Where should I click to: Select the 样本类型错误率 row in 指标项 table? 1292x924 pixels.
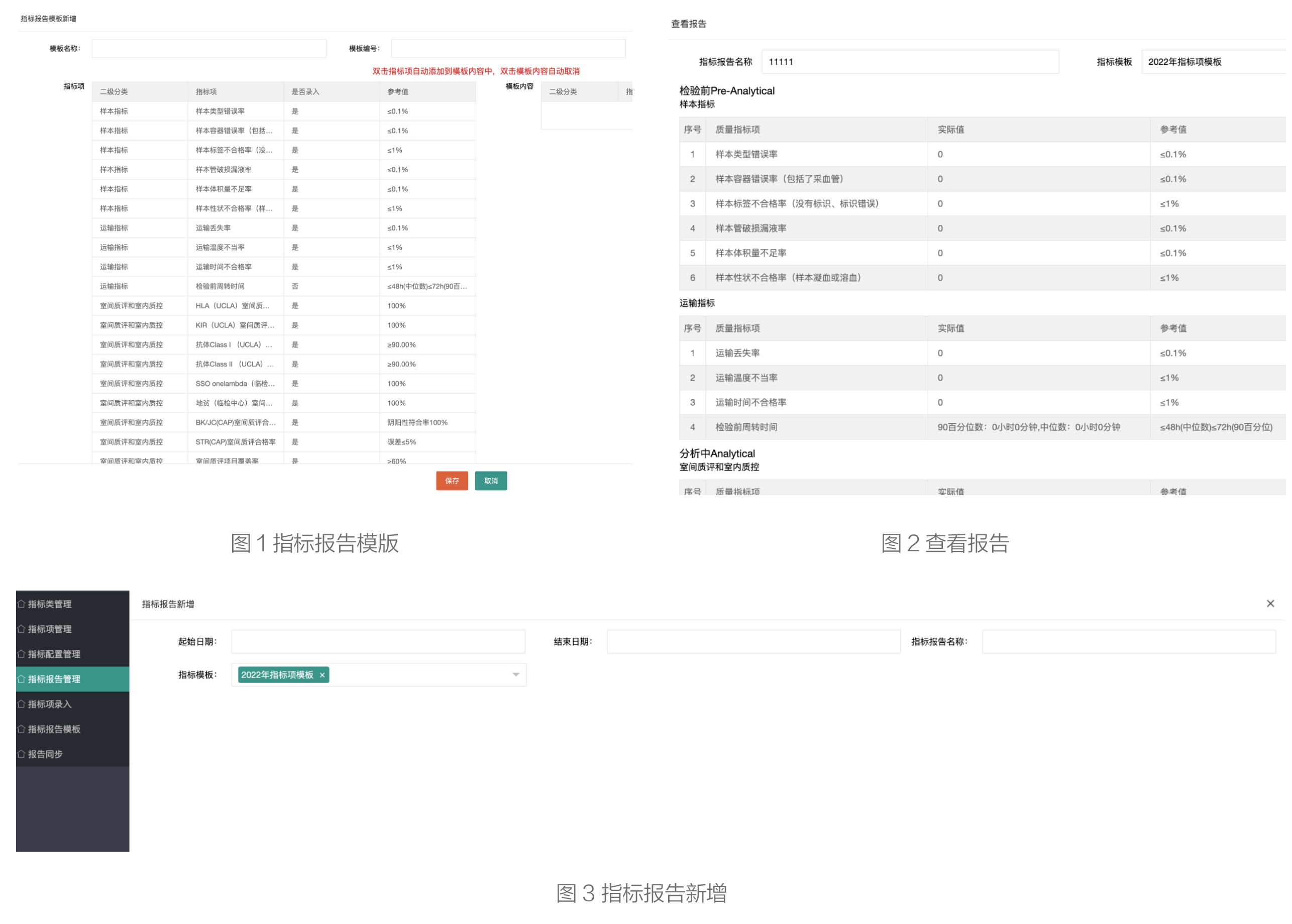[283, 111]
